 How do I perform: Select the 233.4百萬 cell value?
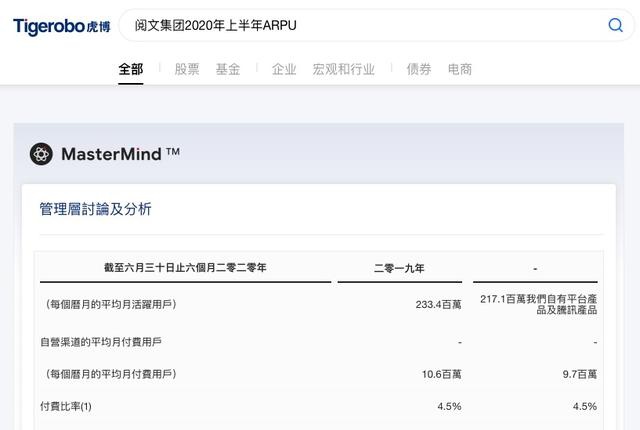point(438,304)
